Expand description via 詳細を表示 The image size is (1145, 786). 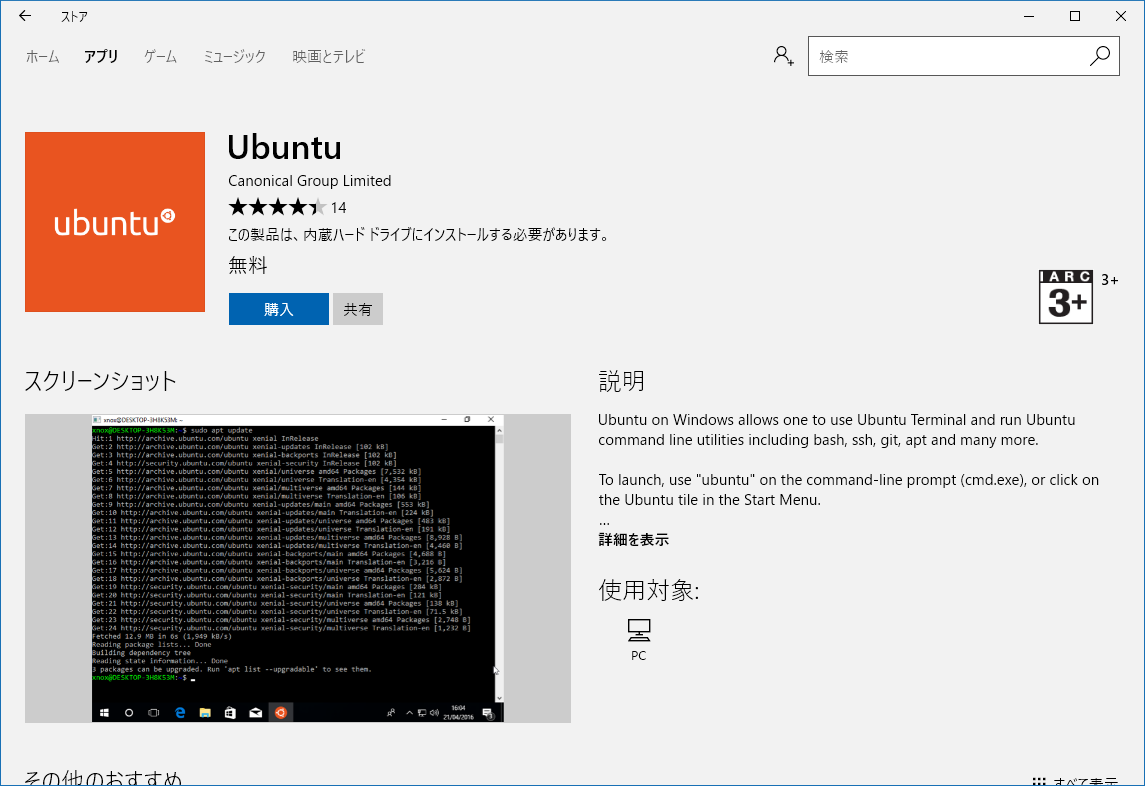pyautogui.click(x=634, y=540)
